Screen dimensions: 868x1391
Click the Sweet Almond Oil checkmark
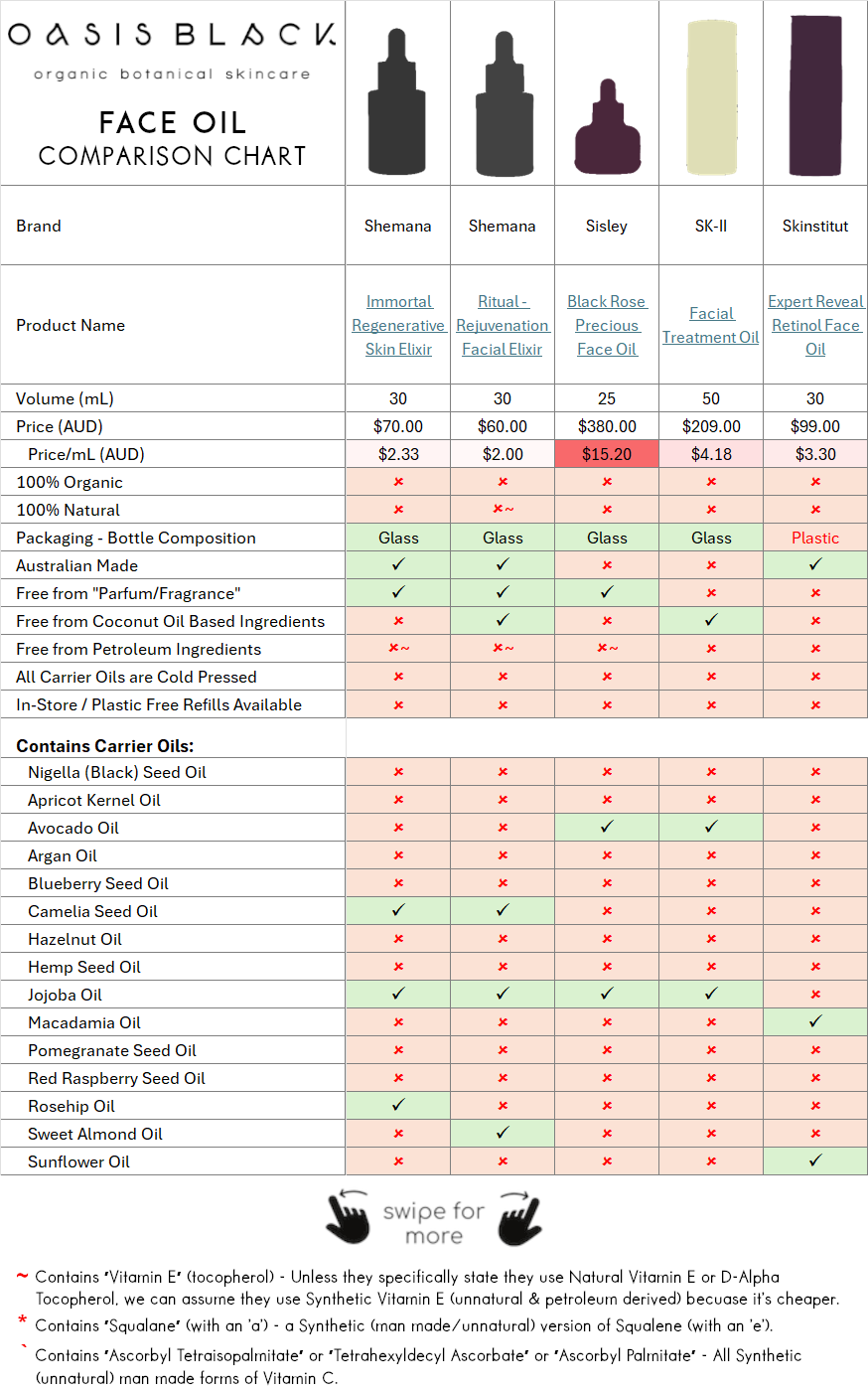tap(503, 1133)
